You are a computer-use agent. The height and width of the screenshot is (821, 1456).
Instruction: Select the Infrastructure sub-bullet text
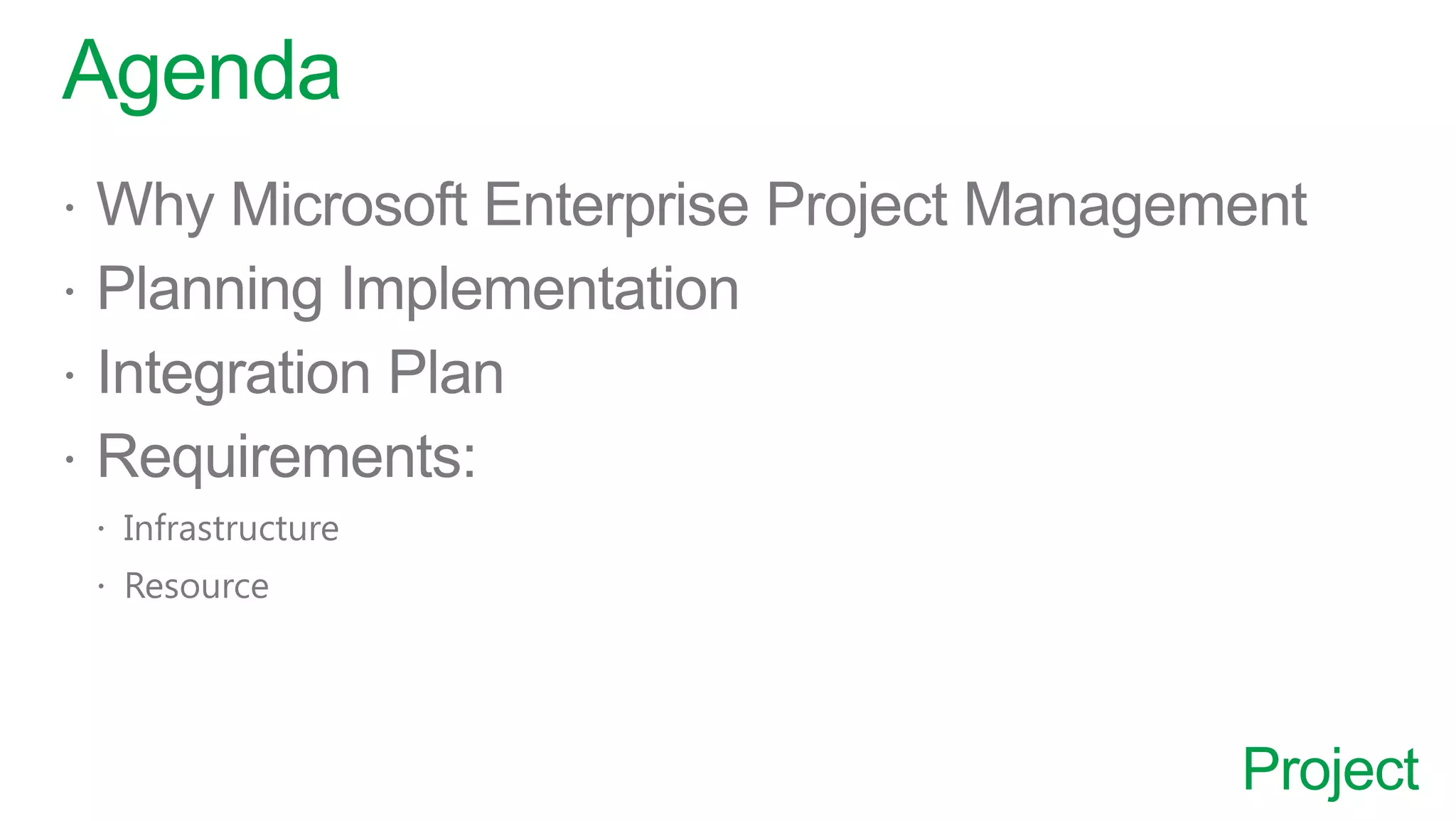click(x=231, y=528)
